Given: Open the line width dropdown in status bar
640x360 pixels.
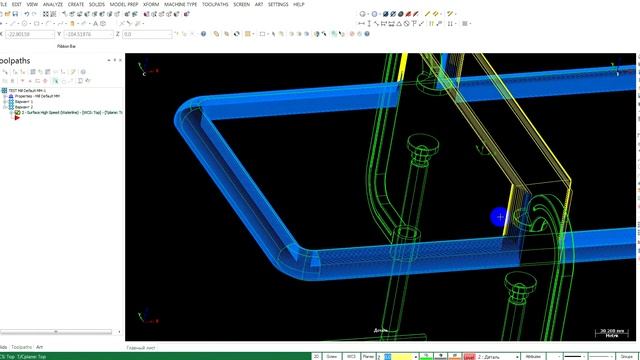Looking at the screenshot, I should click(611, 357).
